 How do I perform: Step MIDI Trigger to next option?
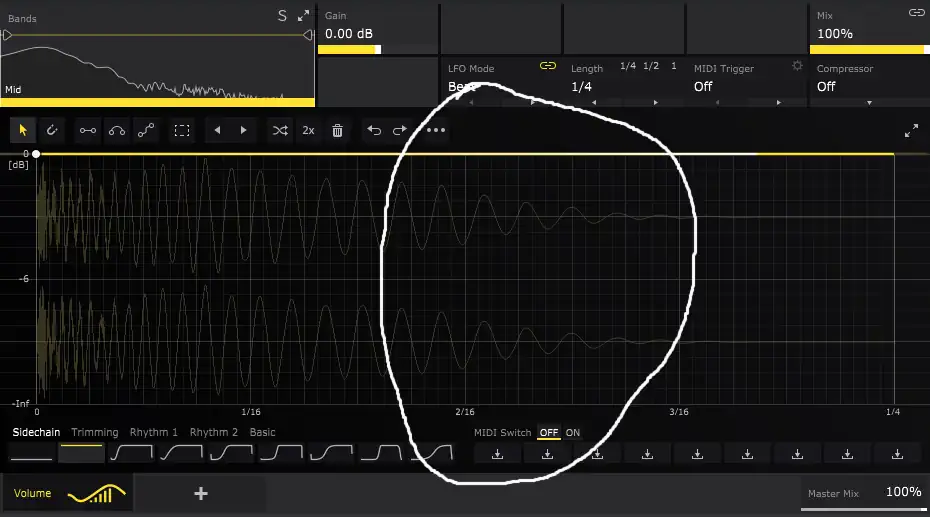(779, 103)
